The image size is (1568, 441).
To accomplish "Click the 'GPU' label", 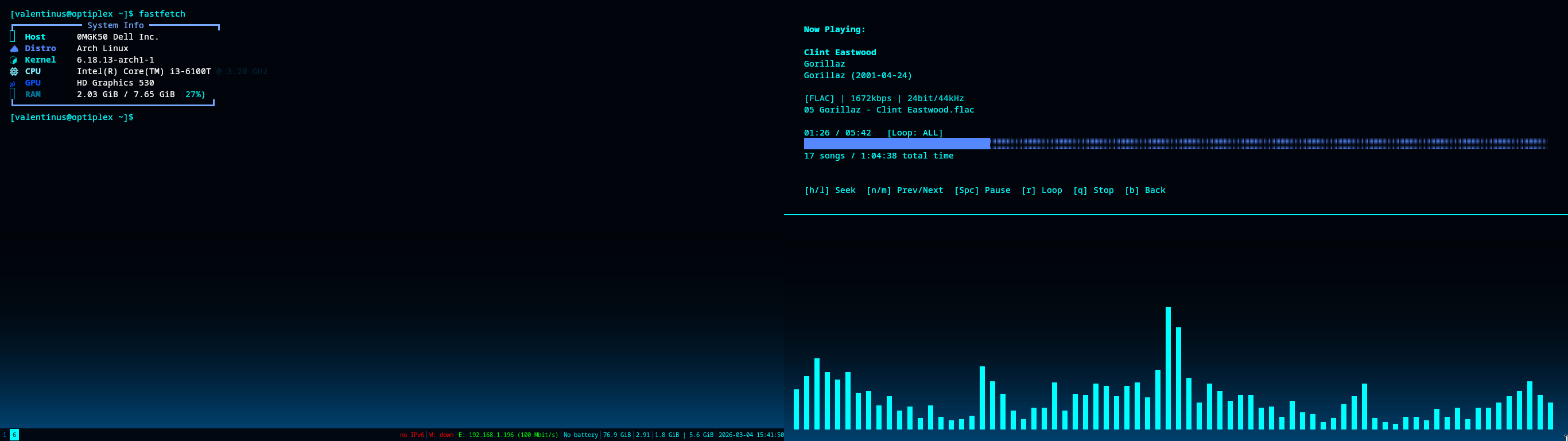I will [x=33, y=83].
